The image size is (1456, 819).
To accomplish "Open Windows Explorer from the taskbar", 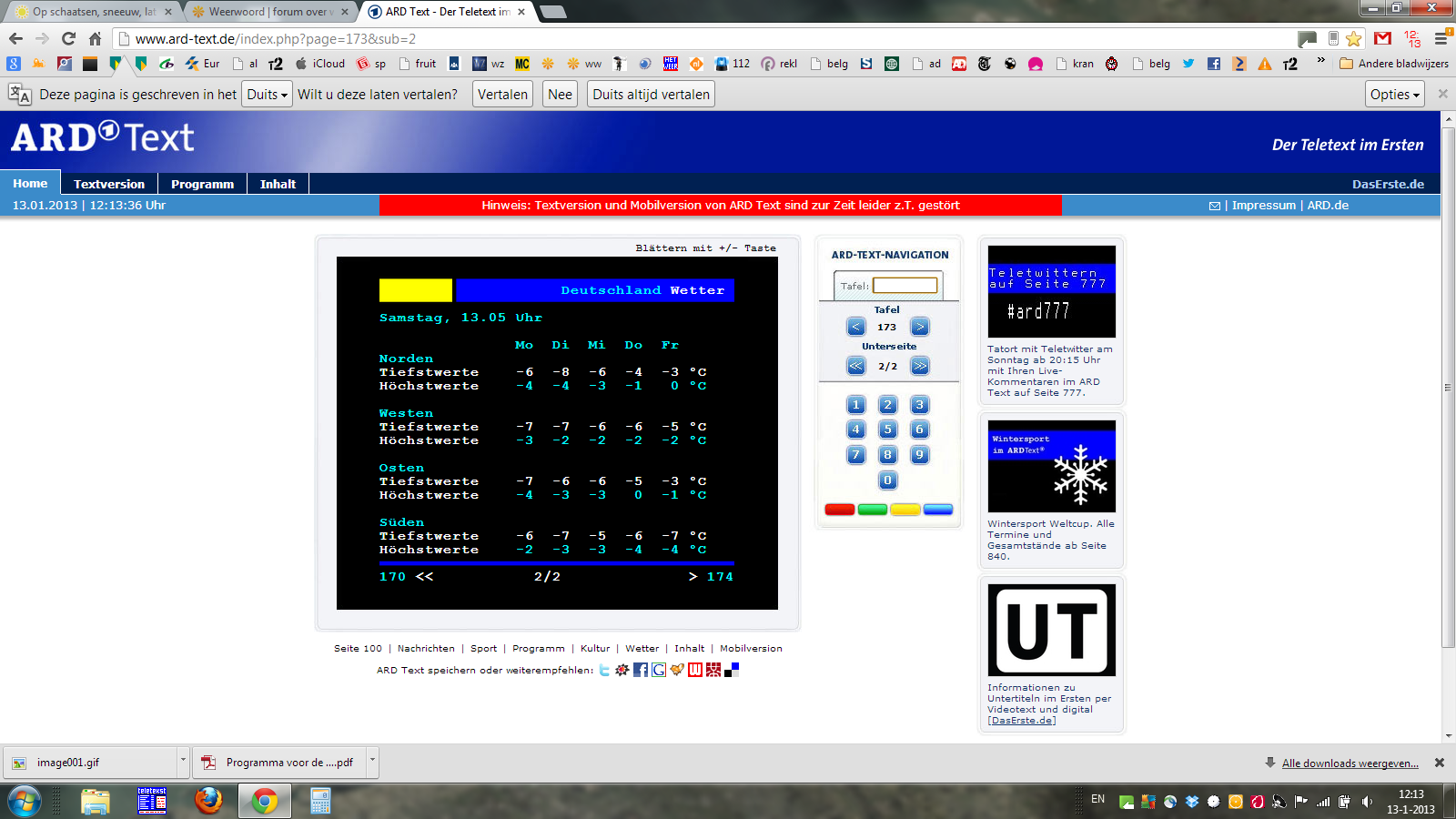I will coord(96,801).
